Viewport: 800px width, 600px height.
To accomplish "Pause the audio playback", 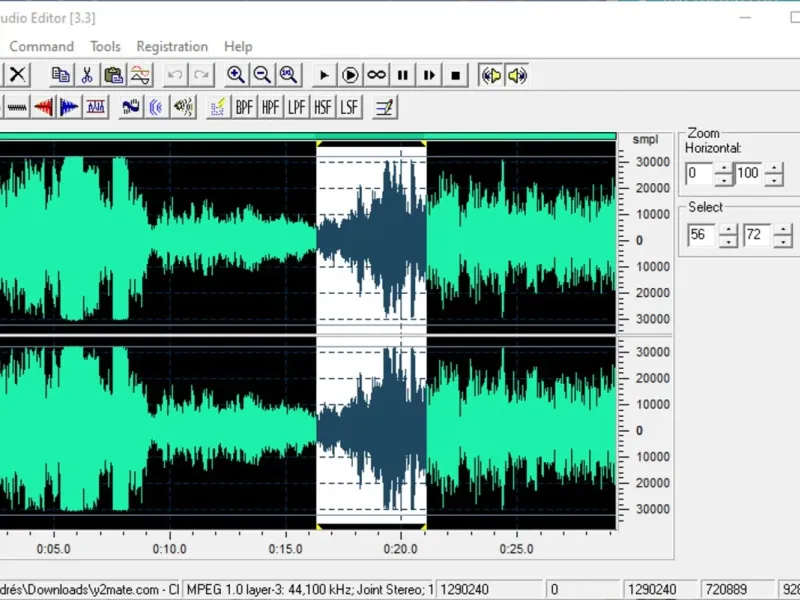I will [403, 75].
